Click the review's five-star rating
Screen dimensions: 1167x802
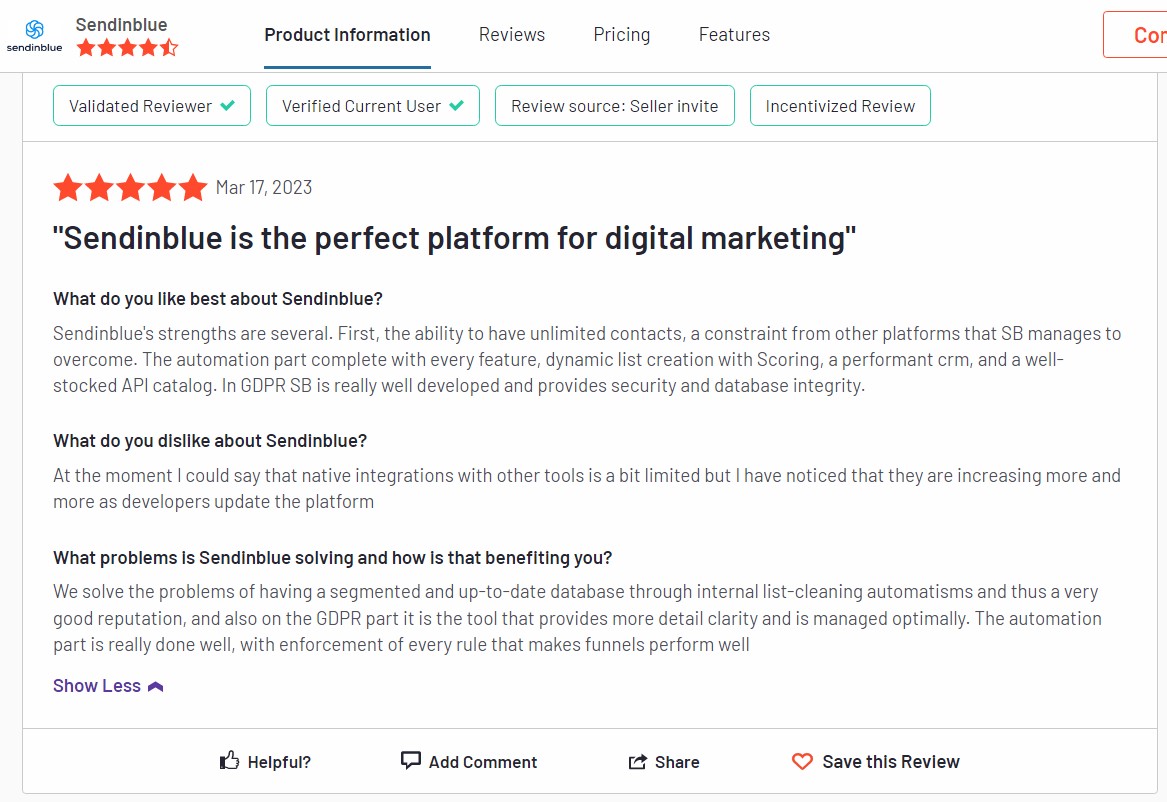(130, 187)
